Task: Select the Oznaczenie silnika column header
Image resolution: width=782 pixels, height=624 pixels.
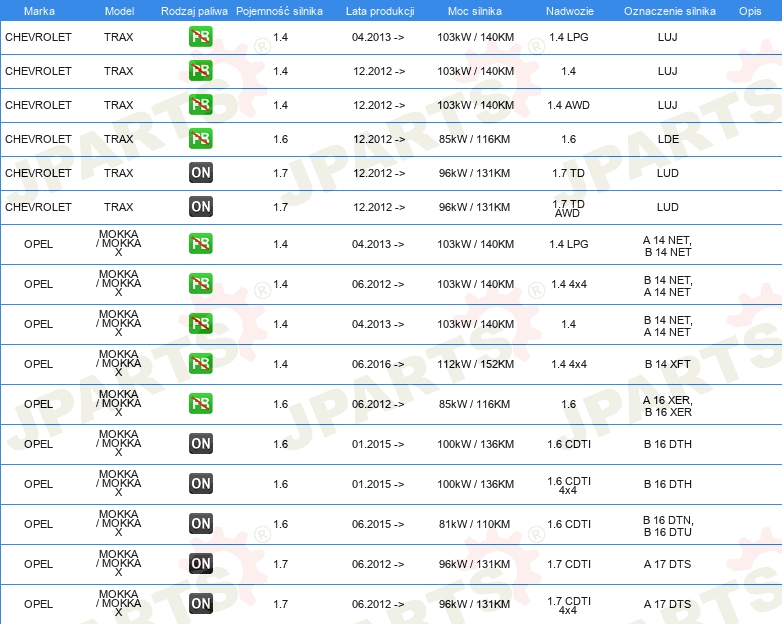Action: [669, 11]
